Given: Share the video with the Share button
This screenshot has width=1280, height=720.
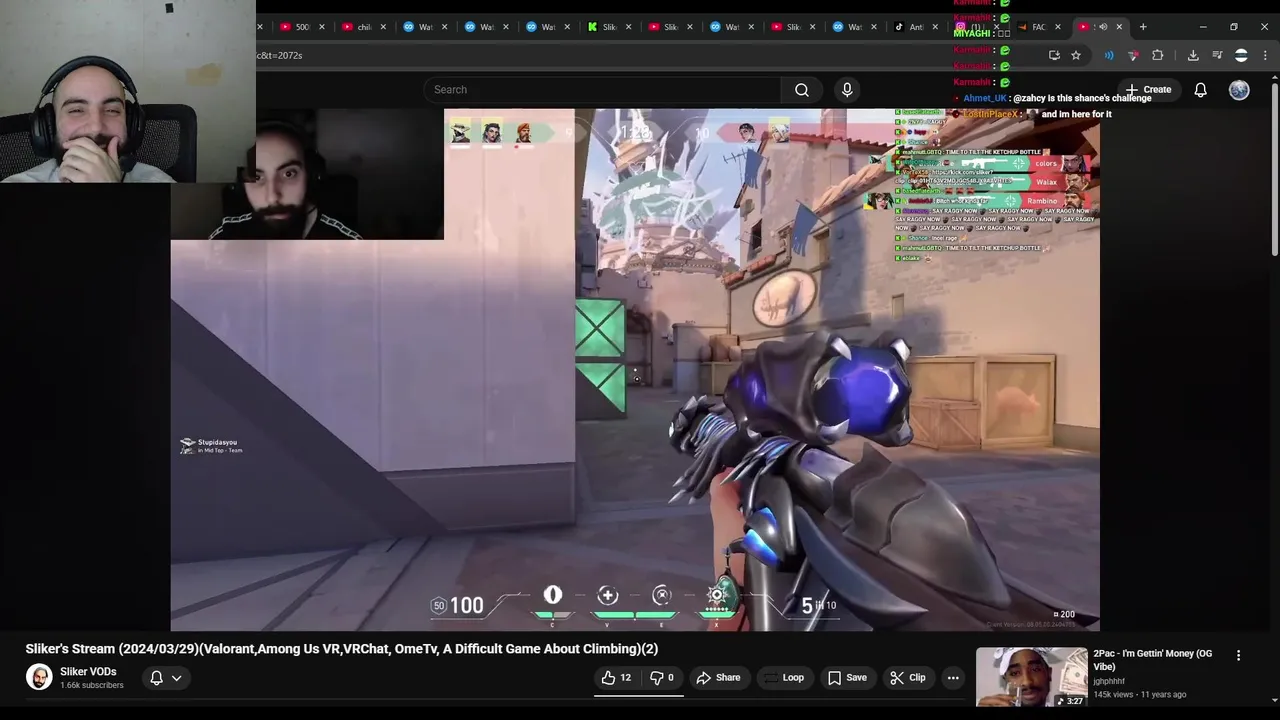Looking at the screenshot, I should pos(718,678).
